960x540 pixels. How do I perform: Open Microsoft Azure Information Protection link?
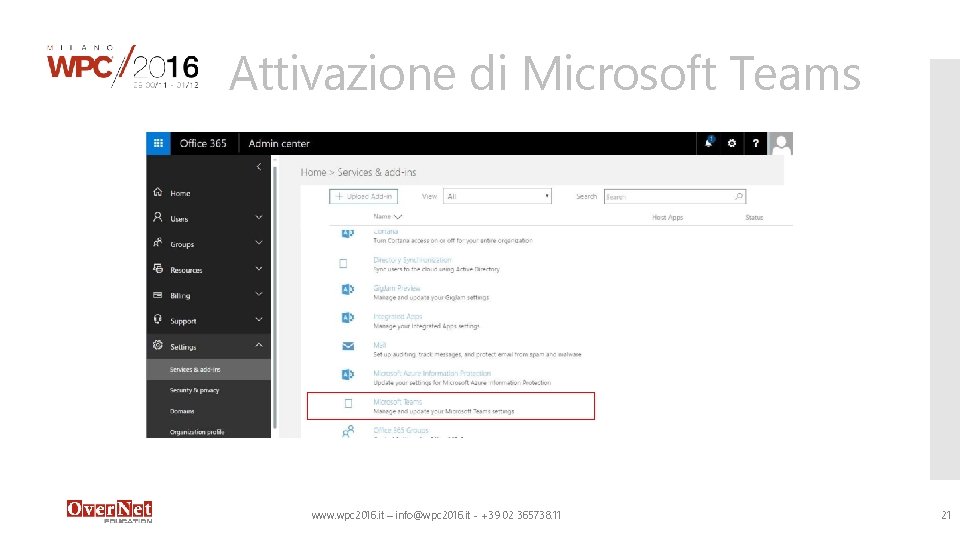(432, 373)
